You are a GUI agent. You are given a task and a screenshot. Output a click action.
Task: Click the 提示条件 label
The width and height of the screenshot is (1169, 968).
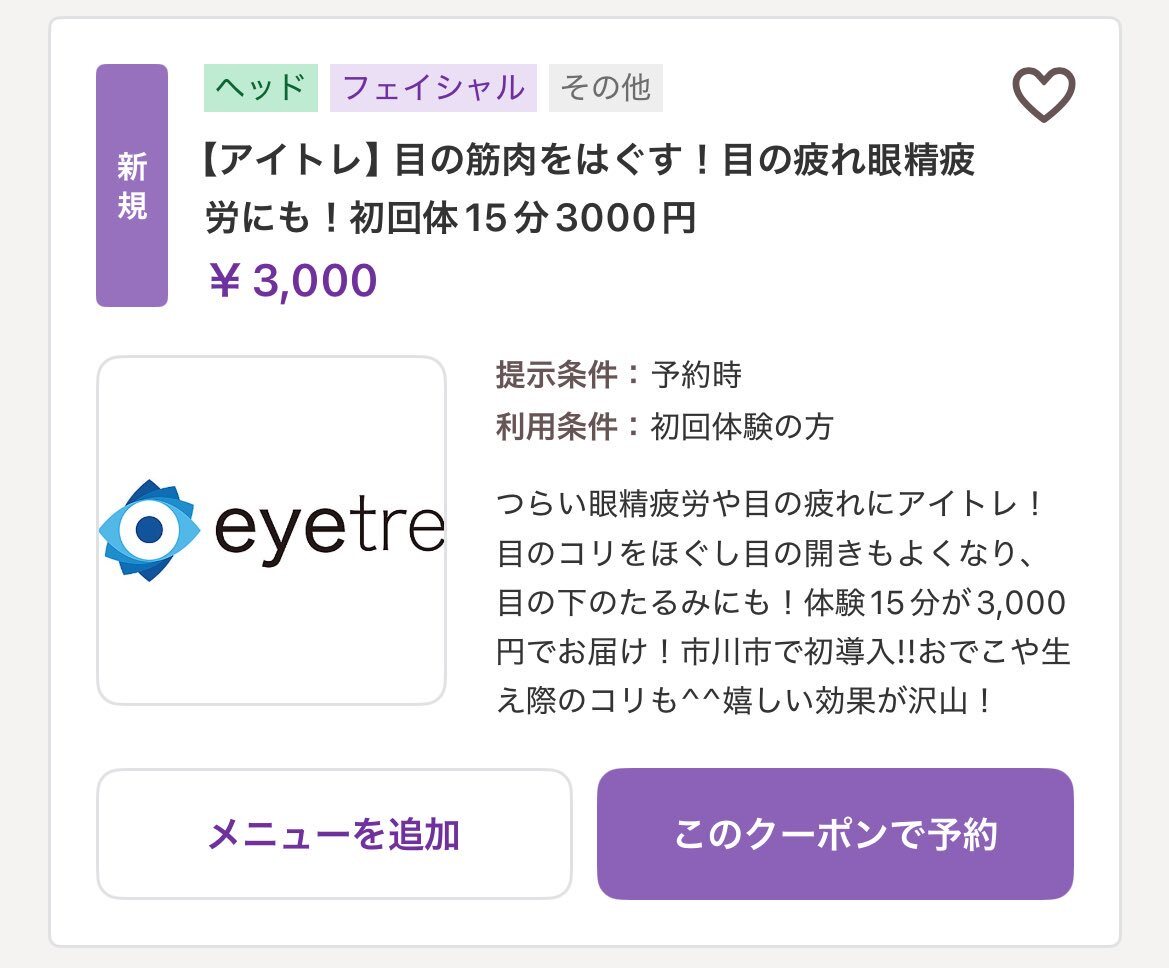pos(557,375)
